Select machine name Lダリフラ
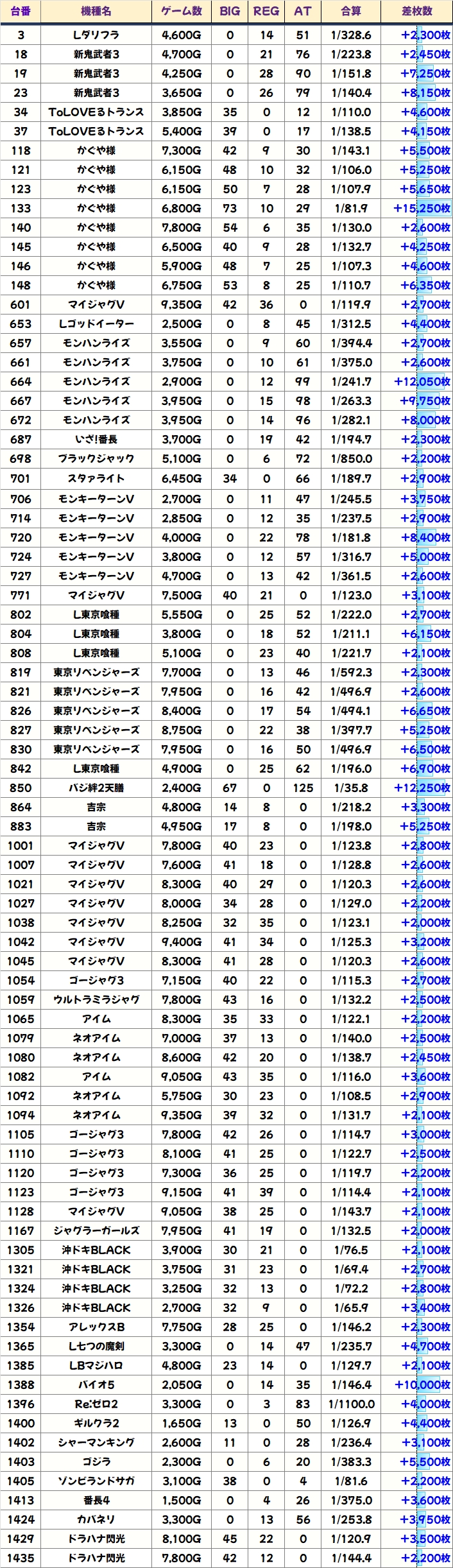The height and width of the screenshot is (1568, 453). (x=96, y=35)
